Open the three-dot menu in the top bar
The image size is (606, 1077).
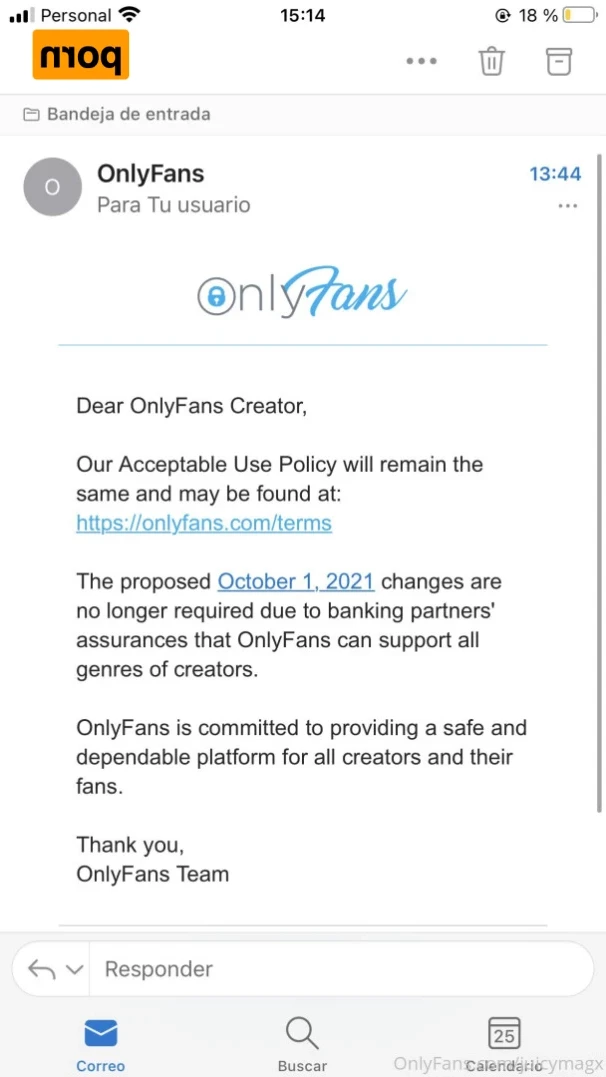pos(421,61)
